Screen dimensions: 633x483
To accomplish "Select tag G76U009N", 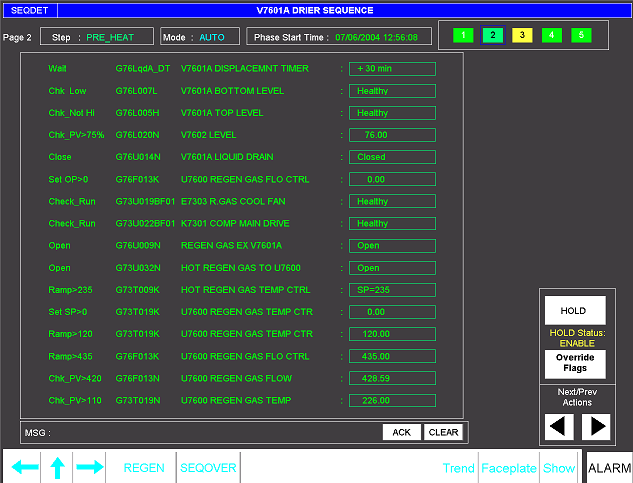I will (138, 246).
